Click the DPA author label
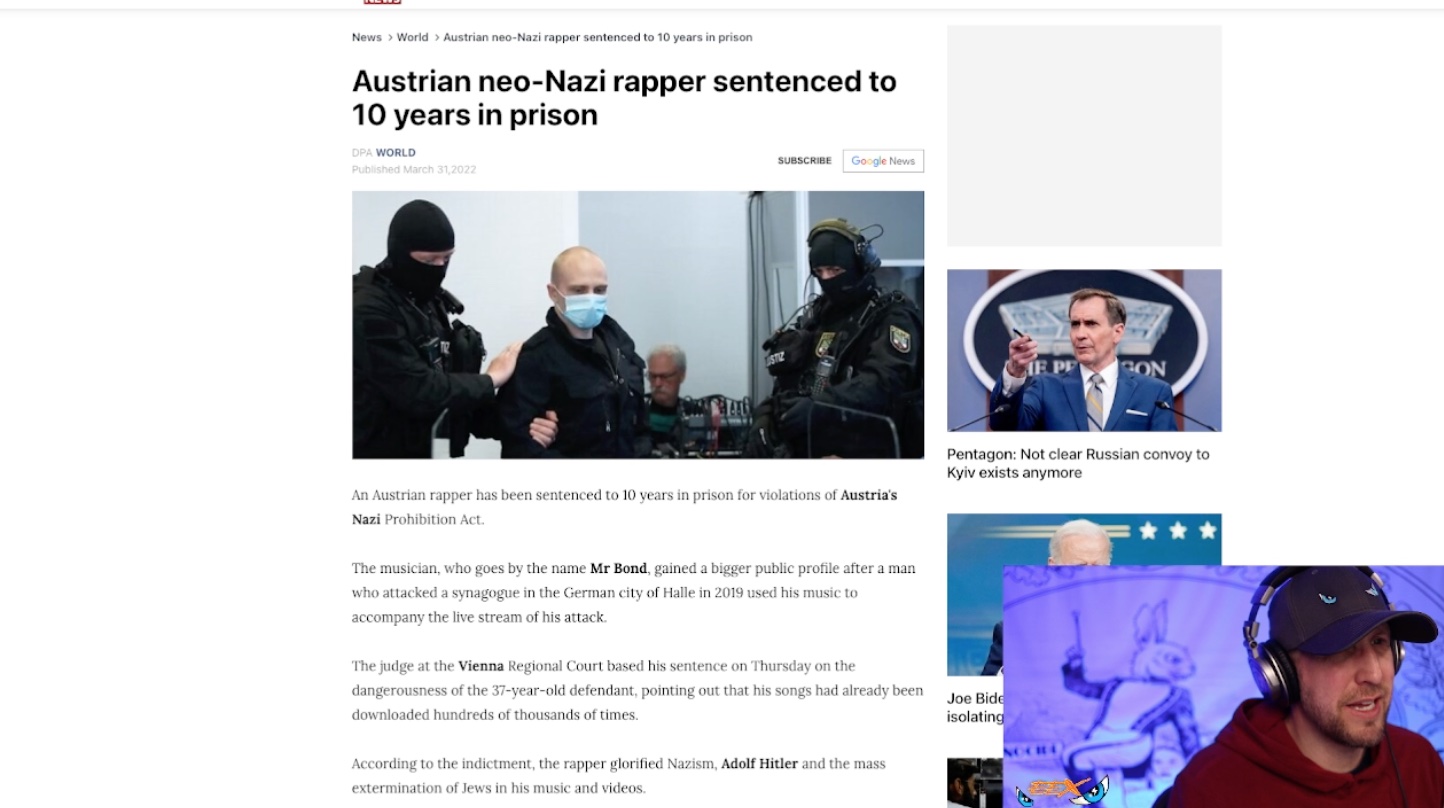 click(362, 153)
